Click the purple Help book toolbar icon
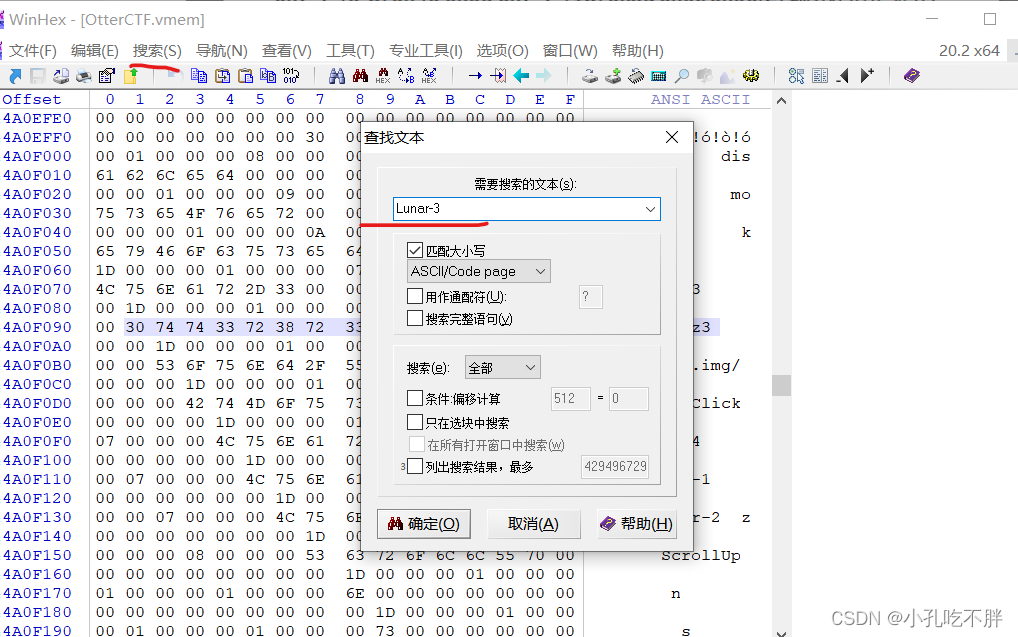Viewport: 1018px width, 637px height. pyautogui.click(x=912, y=76)
